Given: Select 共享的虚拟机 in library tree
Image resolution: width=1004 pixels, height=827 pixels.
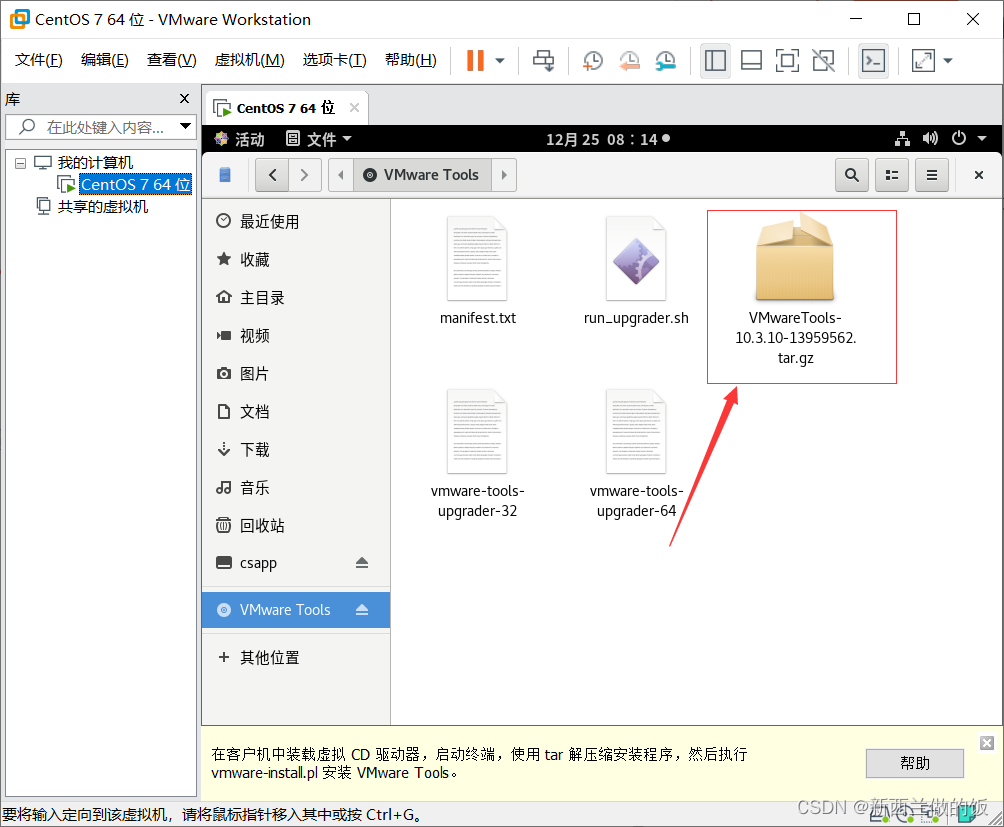Looking at the screenshot, I should [102, 207].
